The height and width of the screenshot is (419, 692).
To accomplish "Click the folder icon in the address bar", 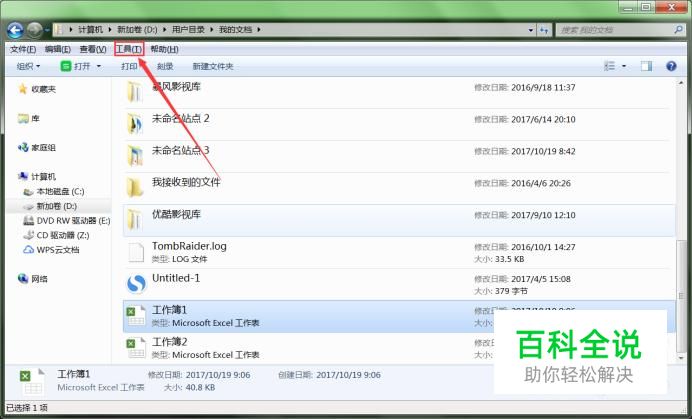I will [58, 30].
